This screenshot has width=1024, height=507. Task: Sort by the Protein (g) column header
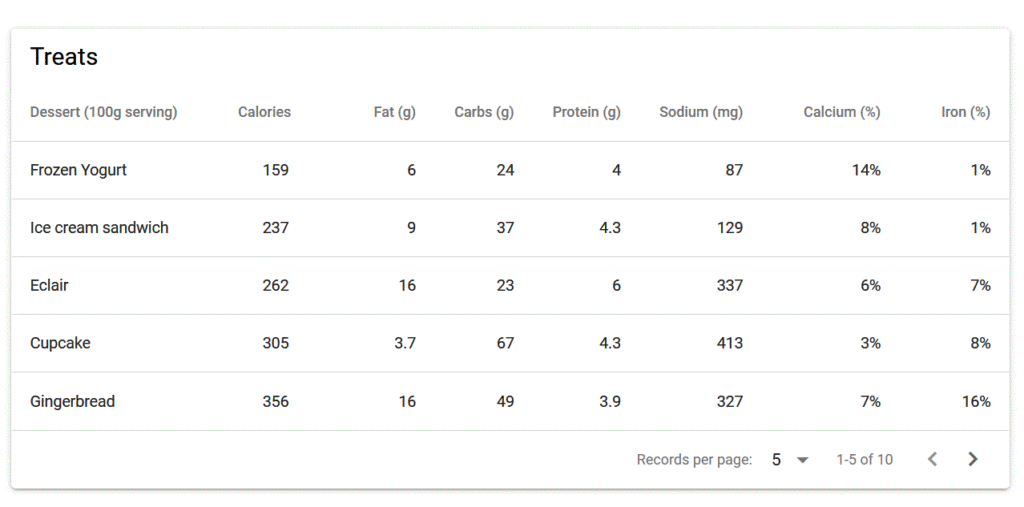586,112
